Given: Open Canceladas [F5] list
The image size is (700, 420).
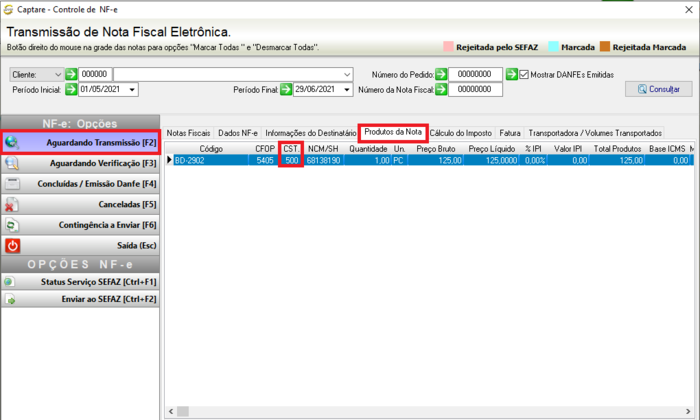Looking at the screenshot, I should (x=80, y=204).
